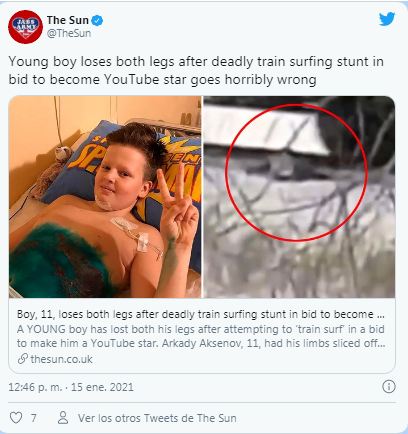Click the blue verified badge
Screen dimensions: 408x434
pos(97,21)
